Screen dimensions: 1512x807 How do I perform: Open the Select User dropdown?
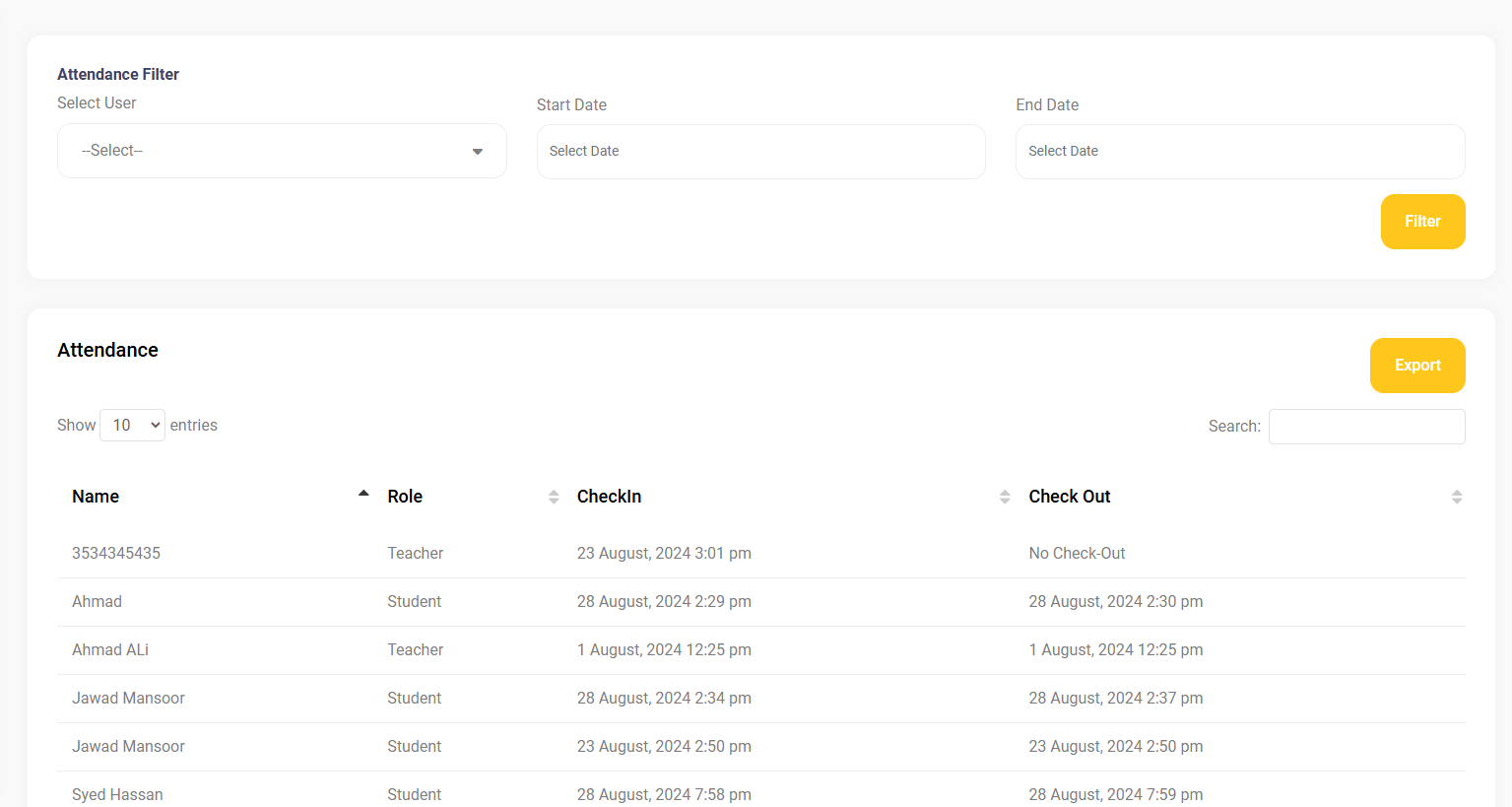tap(282, 151)
